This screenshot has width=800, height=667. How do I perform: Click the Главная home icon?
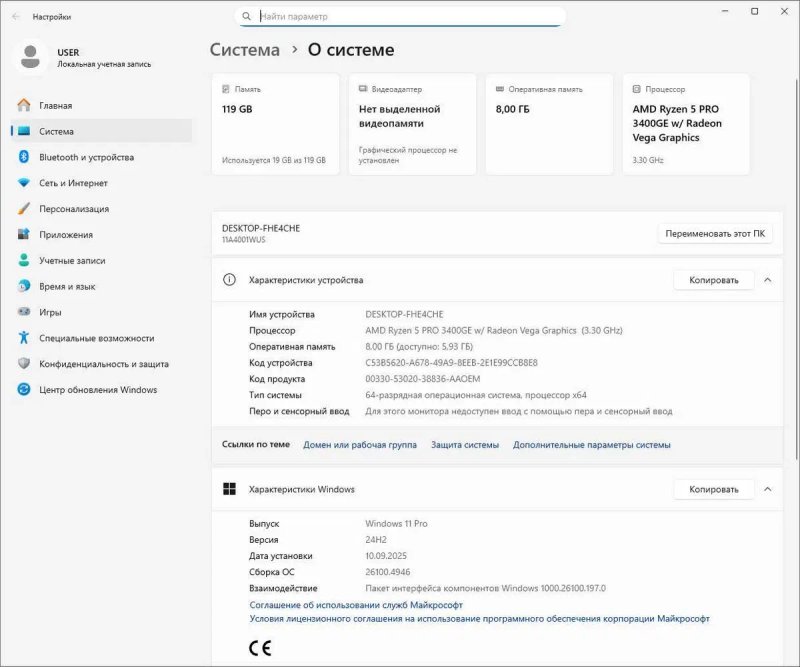(x=24, y=105)
